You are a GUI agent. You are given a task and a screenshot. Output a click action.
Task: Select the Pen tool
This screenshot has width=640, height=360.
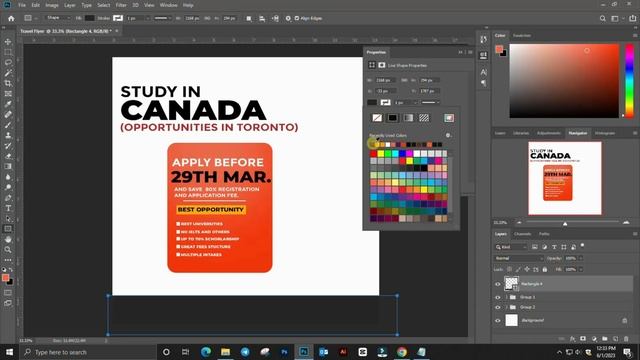(8, 198)
